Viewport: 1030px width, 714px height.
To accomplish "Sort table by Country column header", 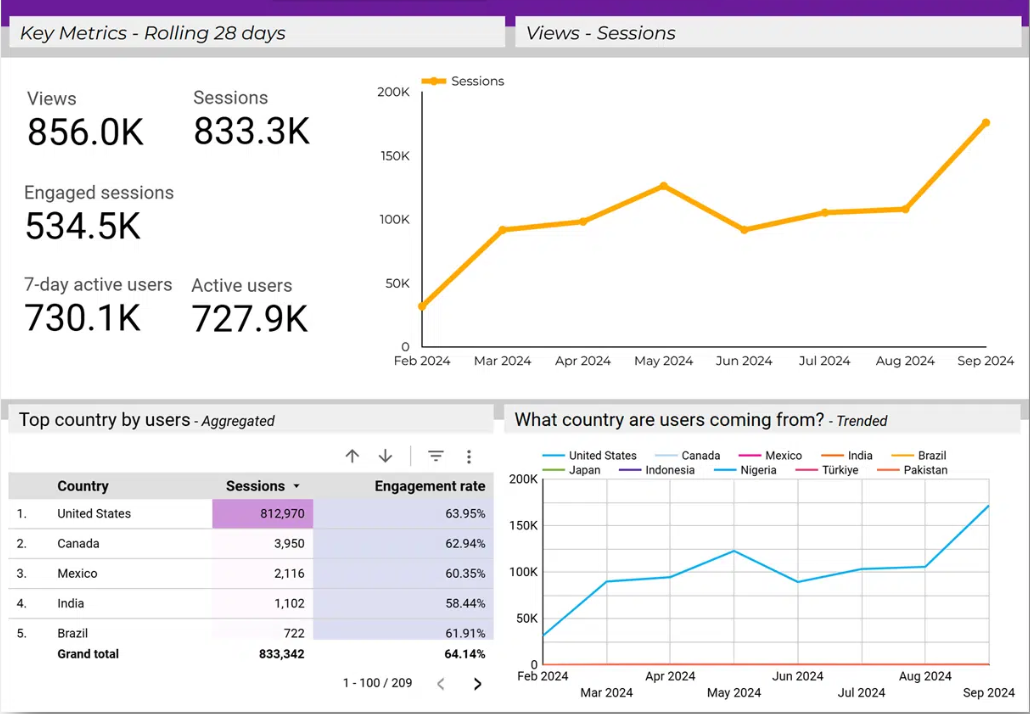I will (83, 486).
